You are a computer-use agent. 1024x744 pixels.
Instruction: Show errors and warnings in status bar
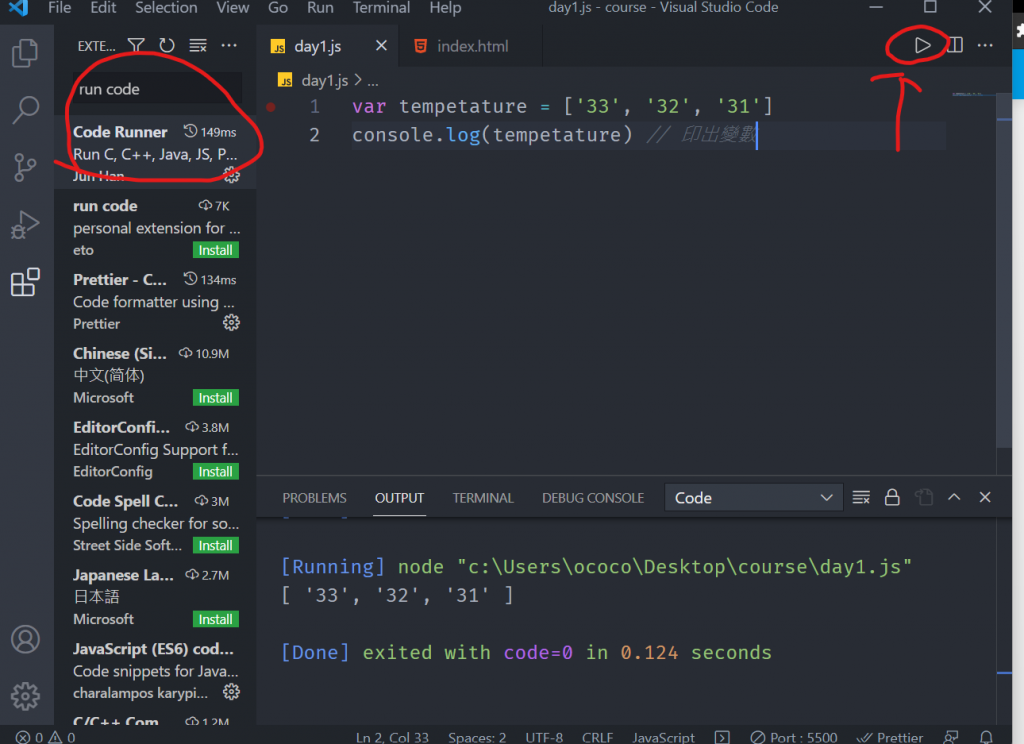click(45, 737)
